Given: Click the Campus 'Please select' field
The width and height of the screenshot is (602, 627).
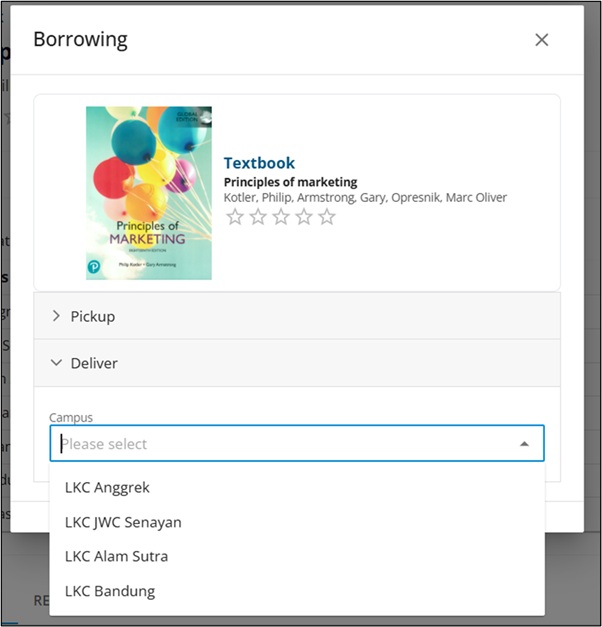Looking at the screenshot, I should [280, 444].
